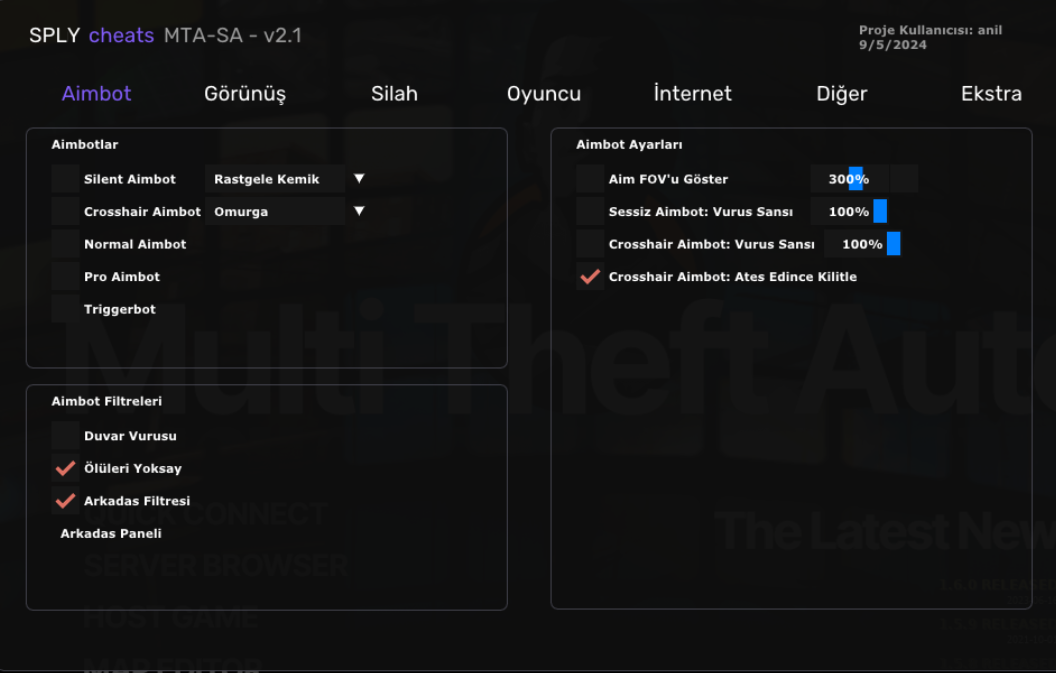Toggle Sessiz Aimbot: Vurus Sansı checkbox
This screenshot has width=1056, height=673.
(x=590, y=211)
